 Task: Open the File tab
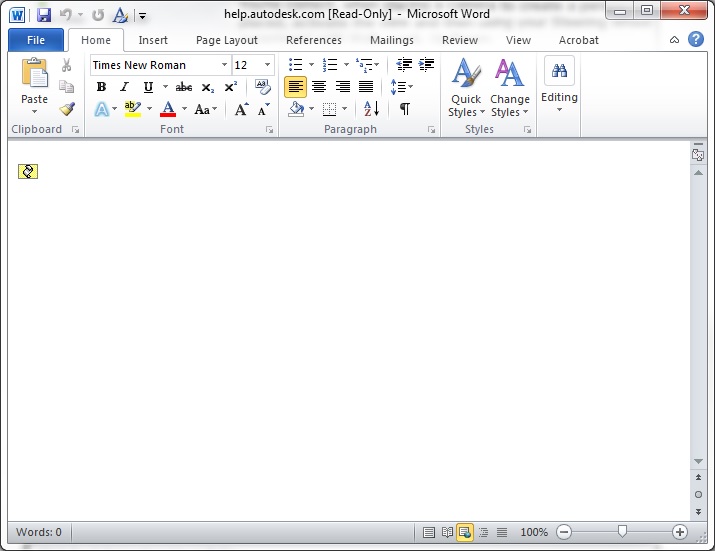click(36, 40)
